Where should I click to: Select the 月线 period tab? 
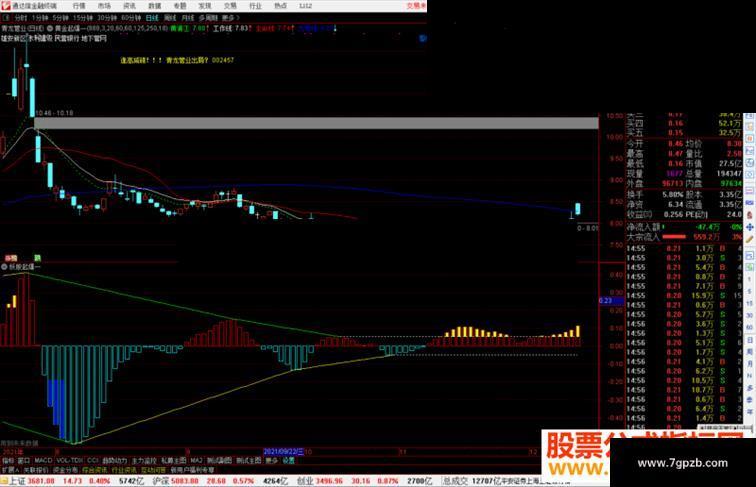pyautogui.click(x=188, y=18)
